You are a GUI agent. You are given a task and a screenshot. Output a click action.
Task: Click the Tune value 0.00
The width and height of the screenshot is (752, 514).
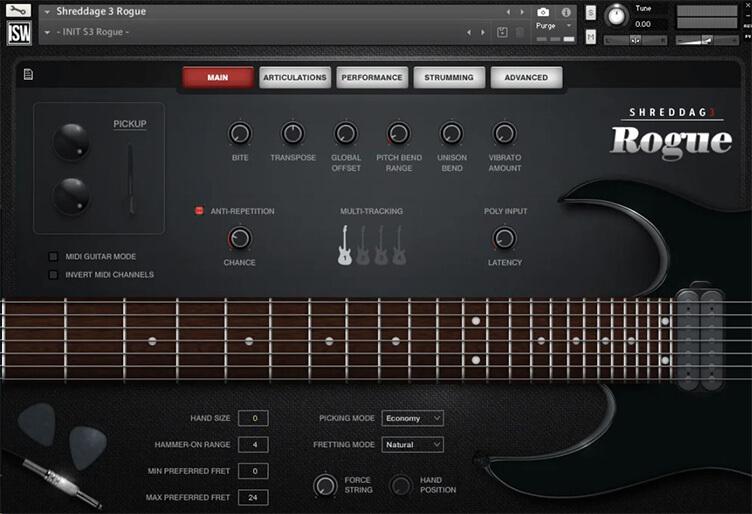coord(643,24)
